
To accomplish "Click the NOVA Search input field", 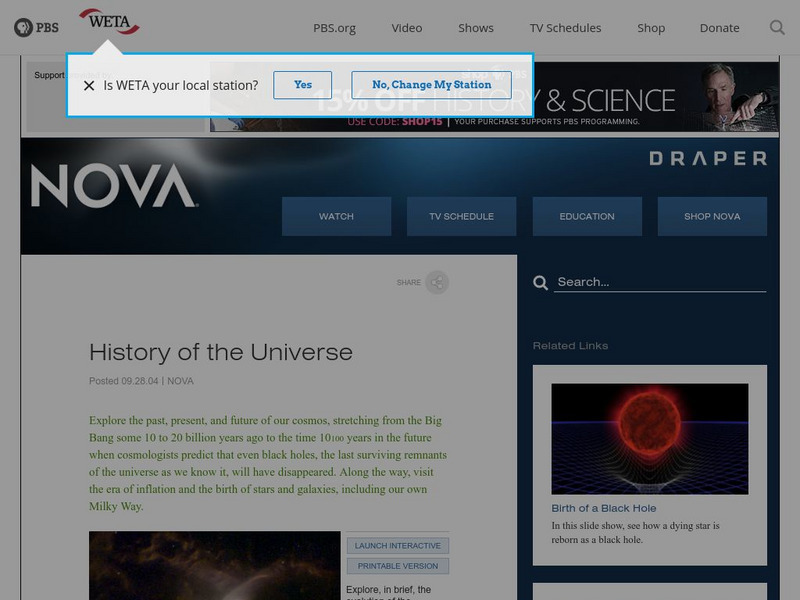I will pyautogui.click(x=660, y=282).
